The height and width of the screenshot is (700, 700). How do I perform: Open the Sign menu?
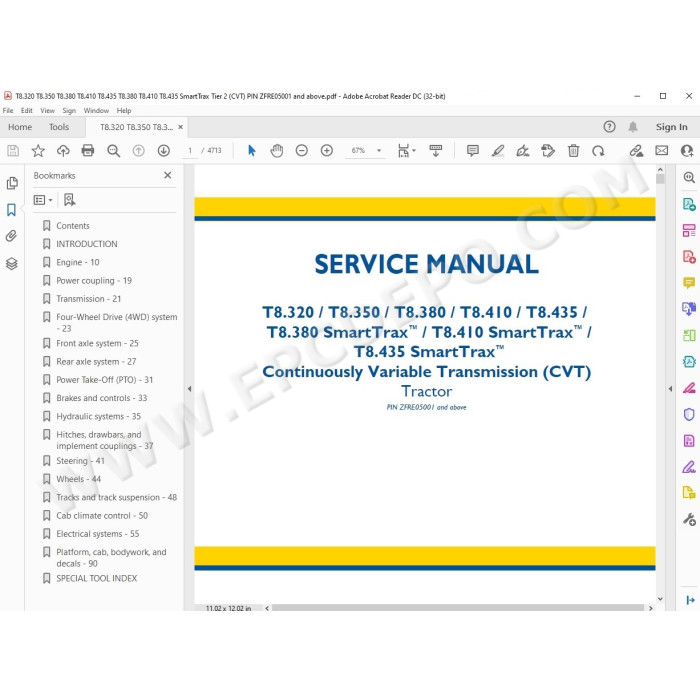(69, 111)
